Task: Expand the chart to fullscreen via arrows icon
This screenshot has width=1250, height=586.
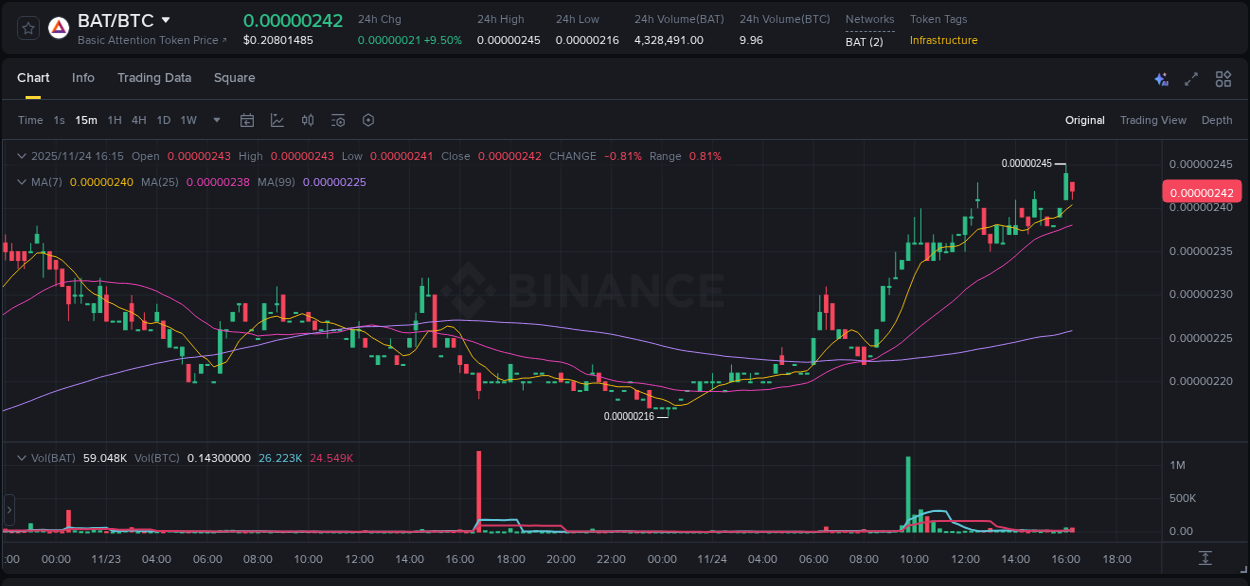Action: tap(1192, 78)
